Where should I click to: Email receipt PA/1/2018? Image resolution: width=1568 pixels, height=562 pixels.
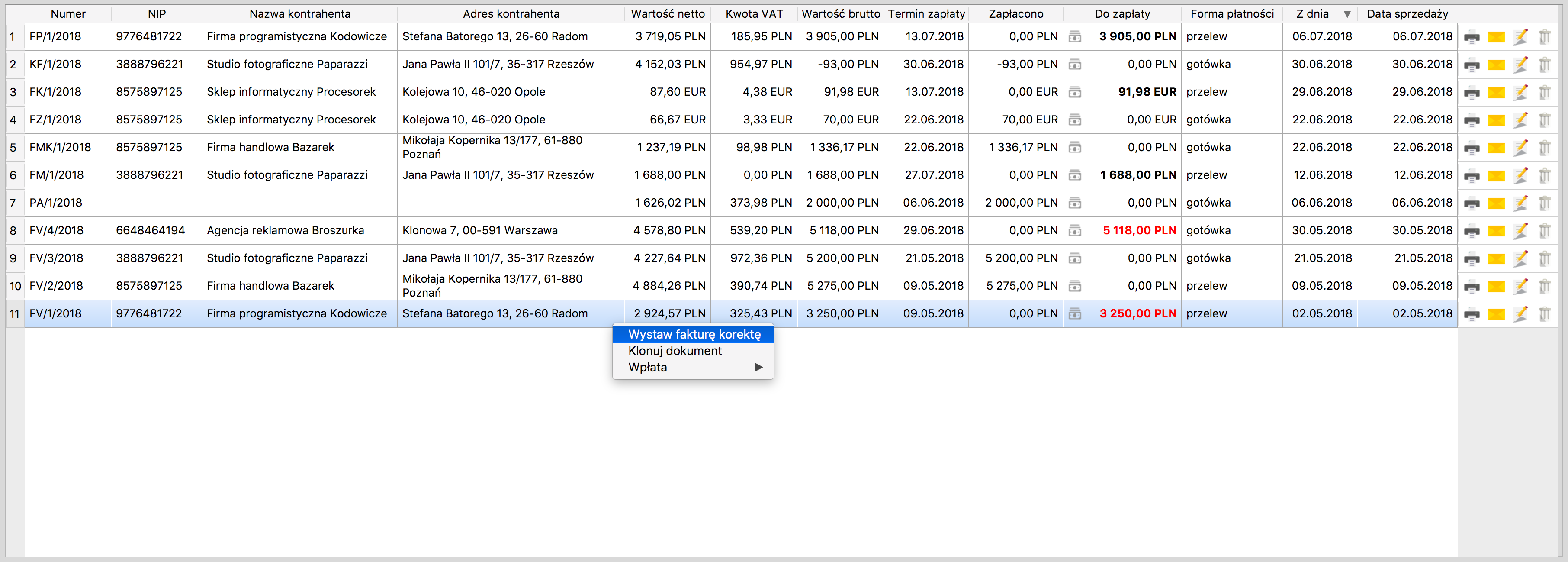pos(1496,203)
